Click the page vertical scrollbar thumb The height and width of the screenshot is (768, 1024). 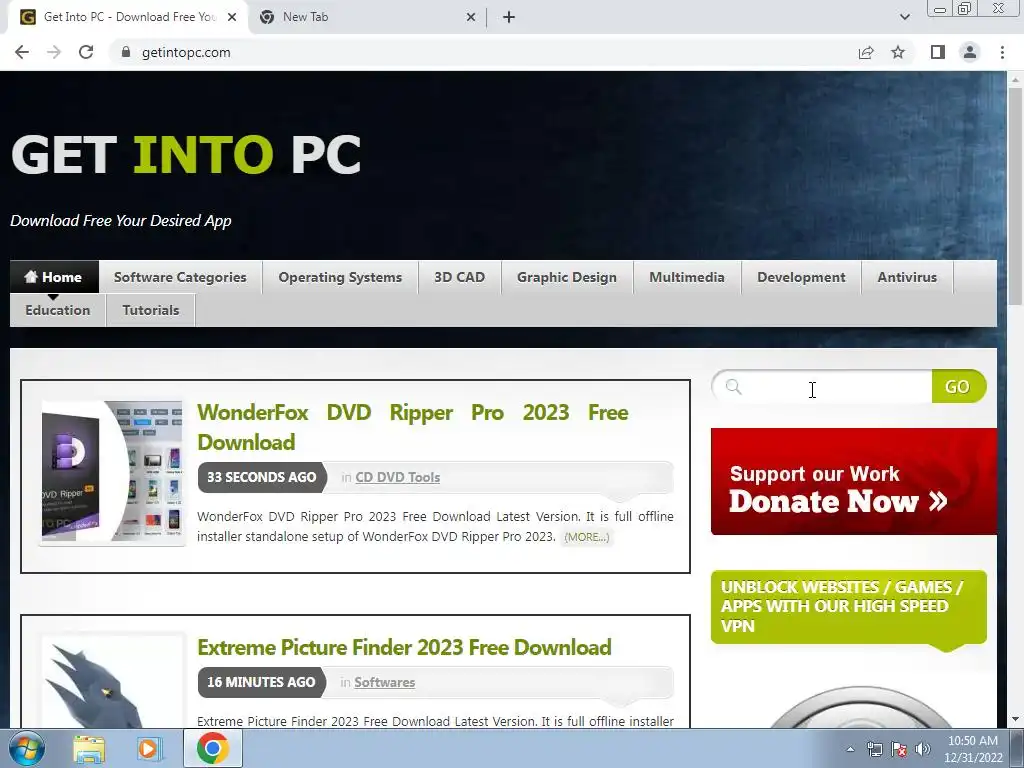click(x=1016, y=196)
